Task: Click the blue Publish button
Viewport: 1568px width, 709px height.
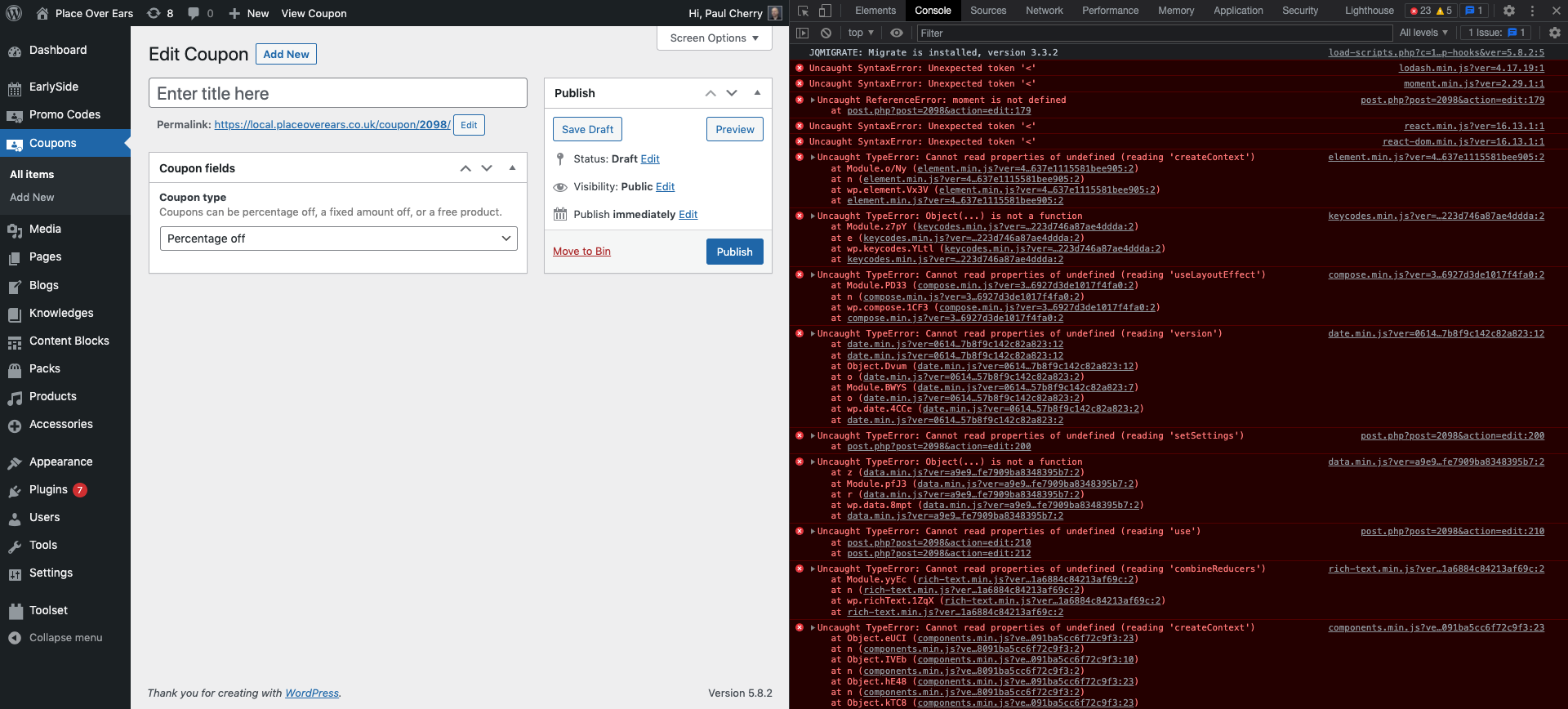Action: 734,252
